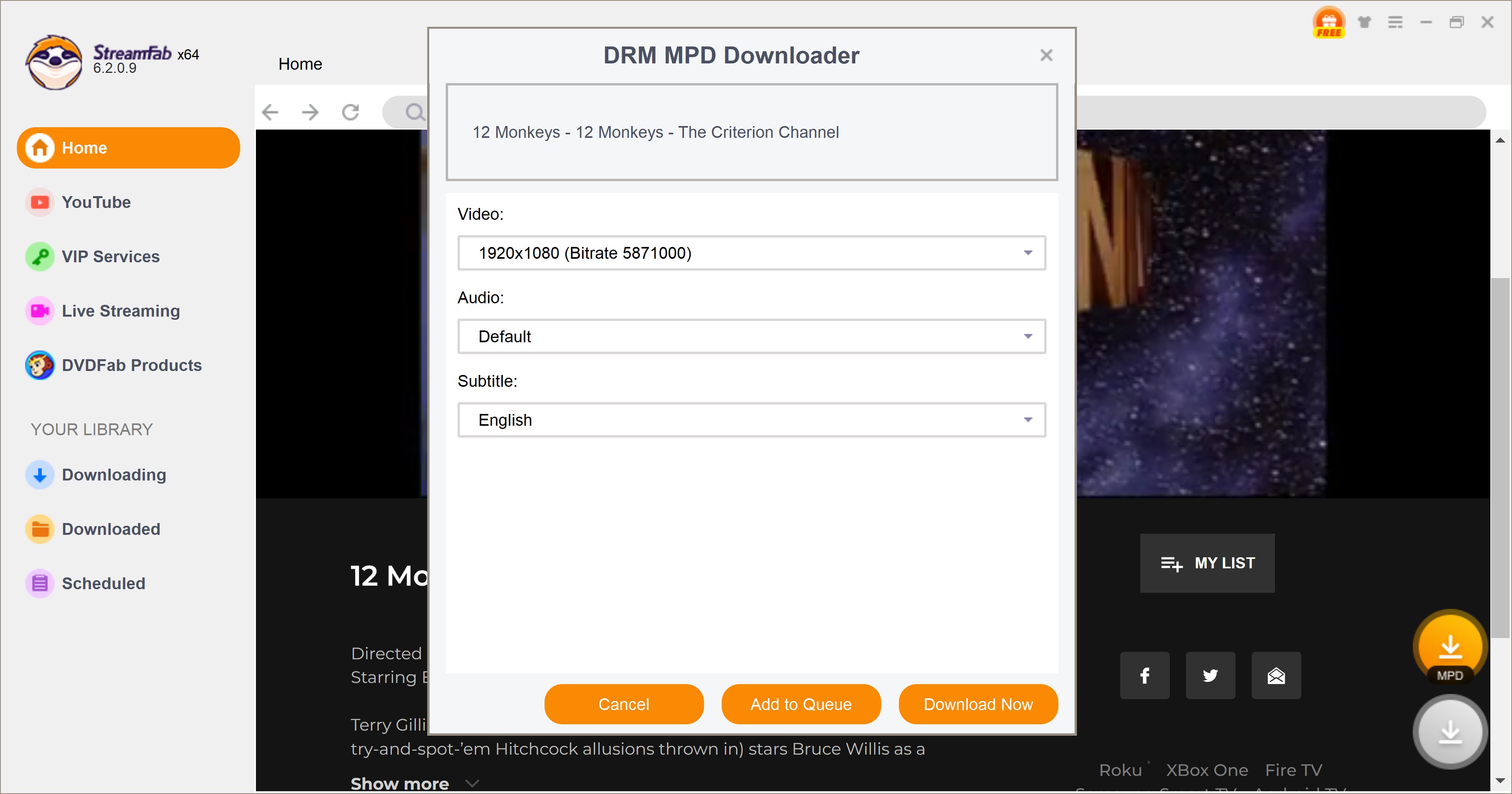This screenshot has width=1512, height=794.
Task: Open YouTube in the sidebar
Action: coord(96,202)
